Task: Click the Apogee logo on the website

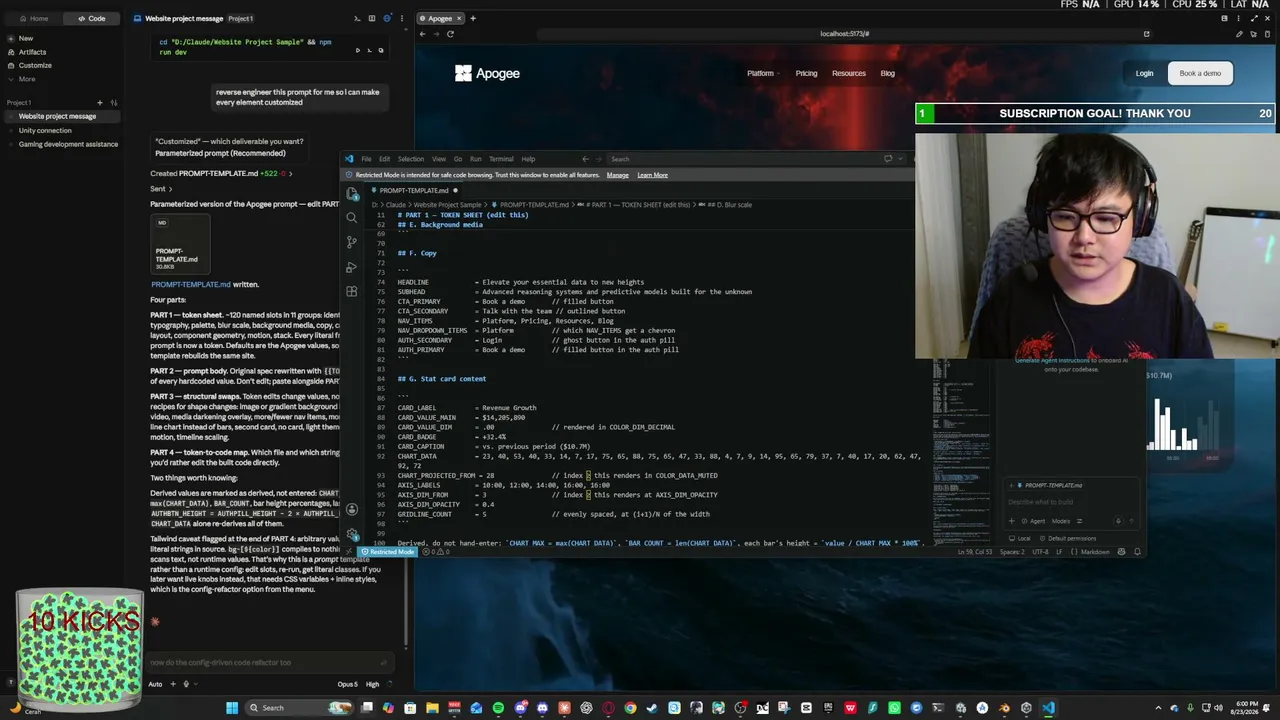Action: click(487, 73)
